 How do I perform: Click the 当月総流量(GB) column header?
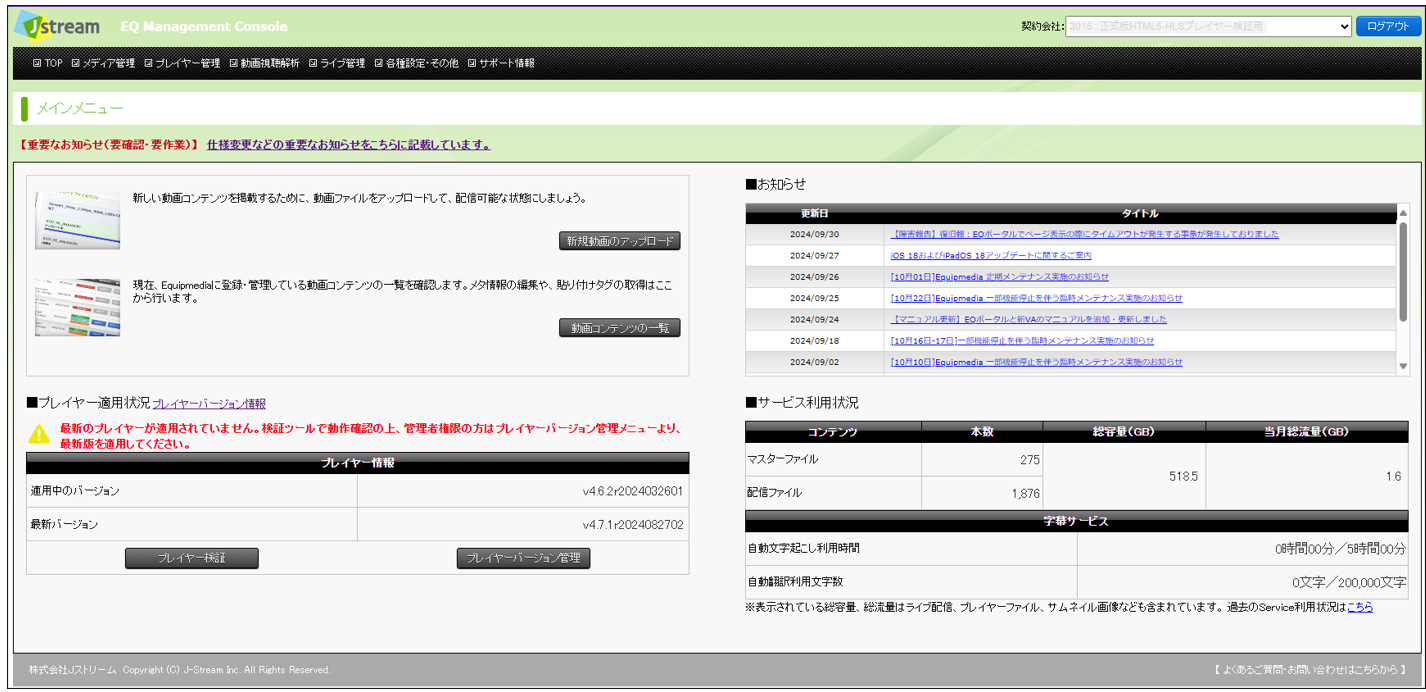(x=1307, y=432)
